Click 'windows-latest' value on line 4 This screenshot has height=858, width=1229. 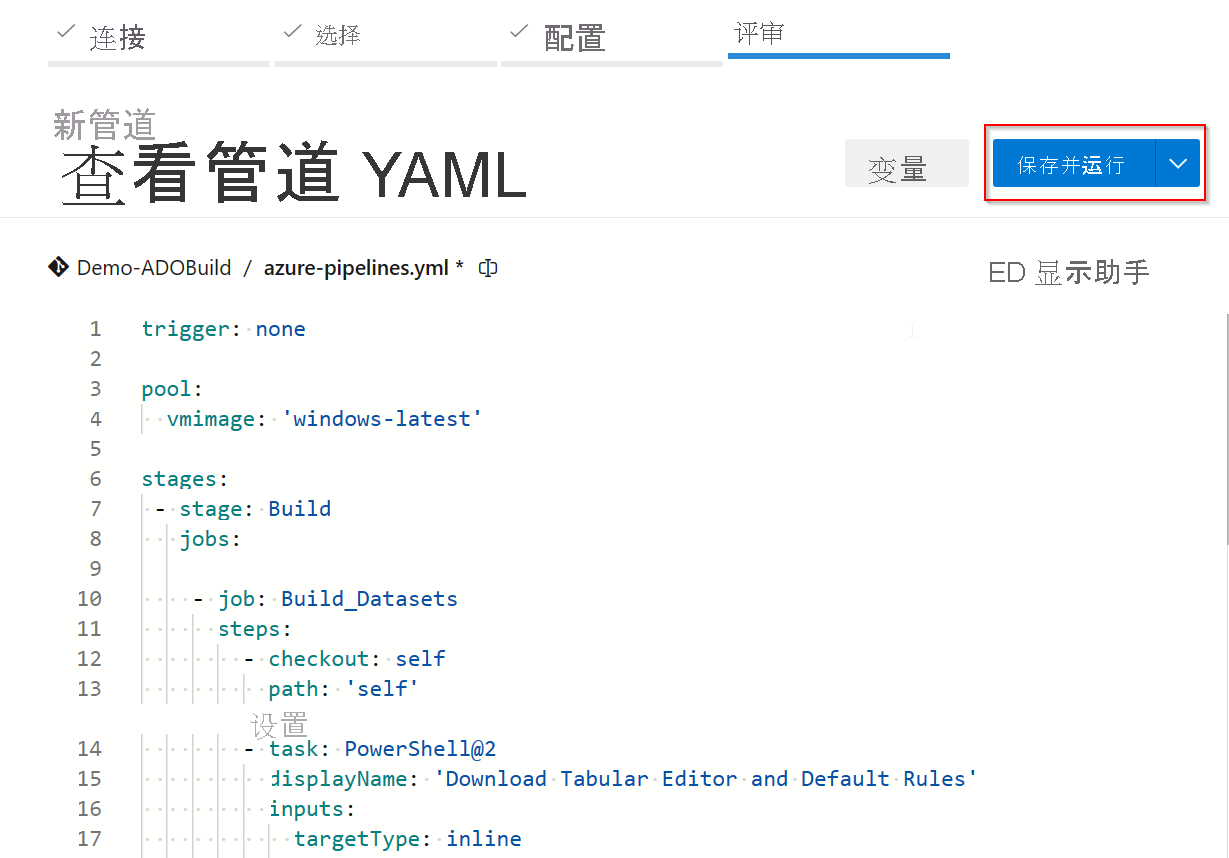coord(382,419)
